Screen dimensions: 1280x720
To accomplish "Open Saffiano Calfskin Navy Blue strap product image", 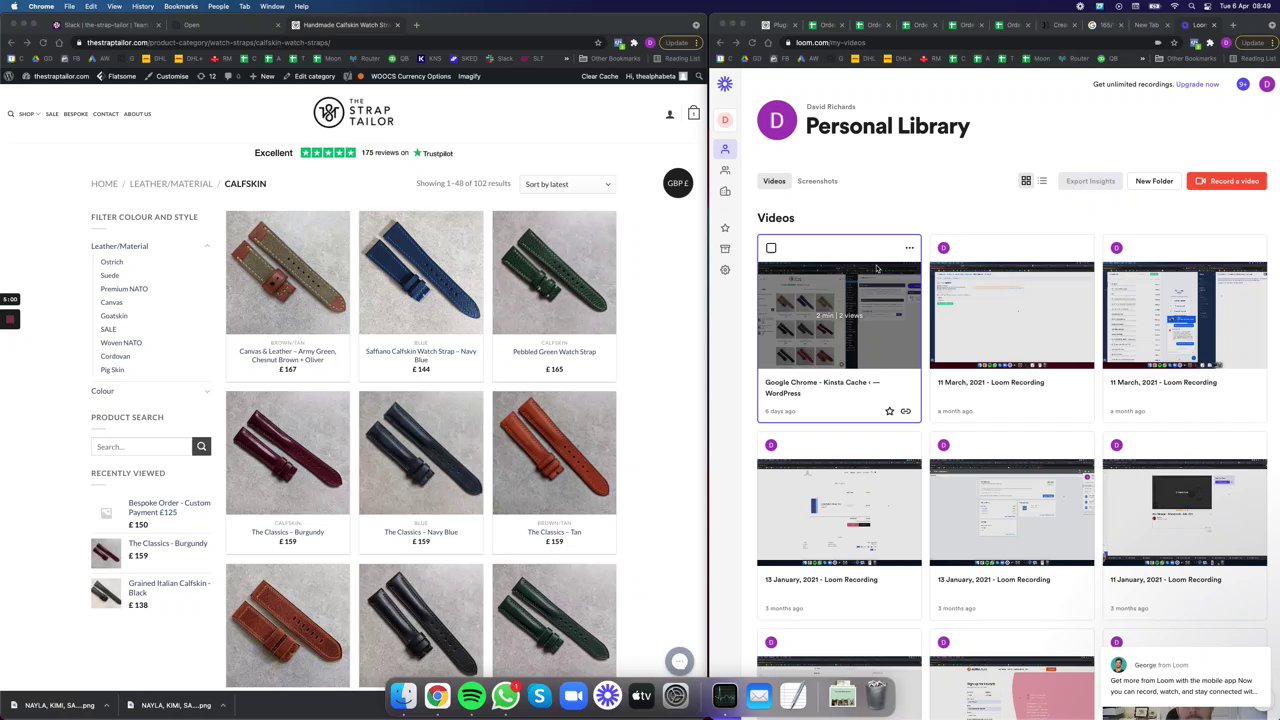I will coord(421,272).
